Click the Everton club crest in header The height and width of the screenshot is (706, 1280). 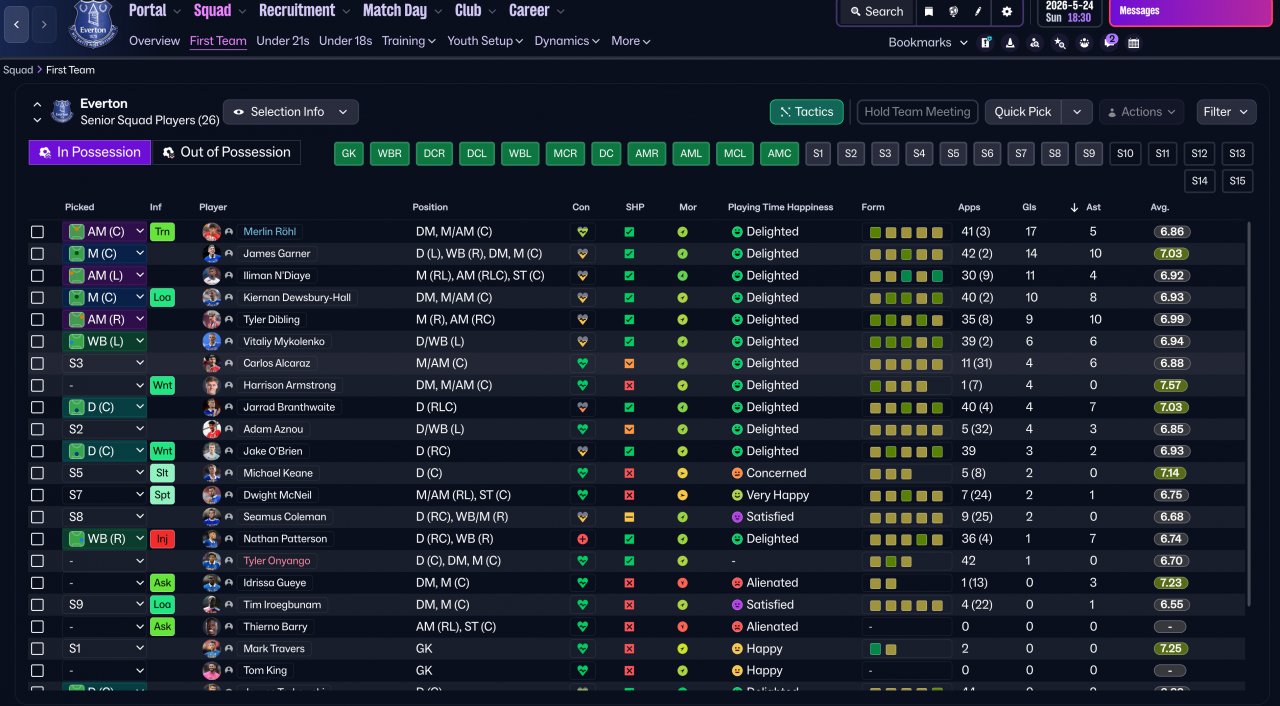click(x=93, y=24)
